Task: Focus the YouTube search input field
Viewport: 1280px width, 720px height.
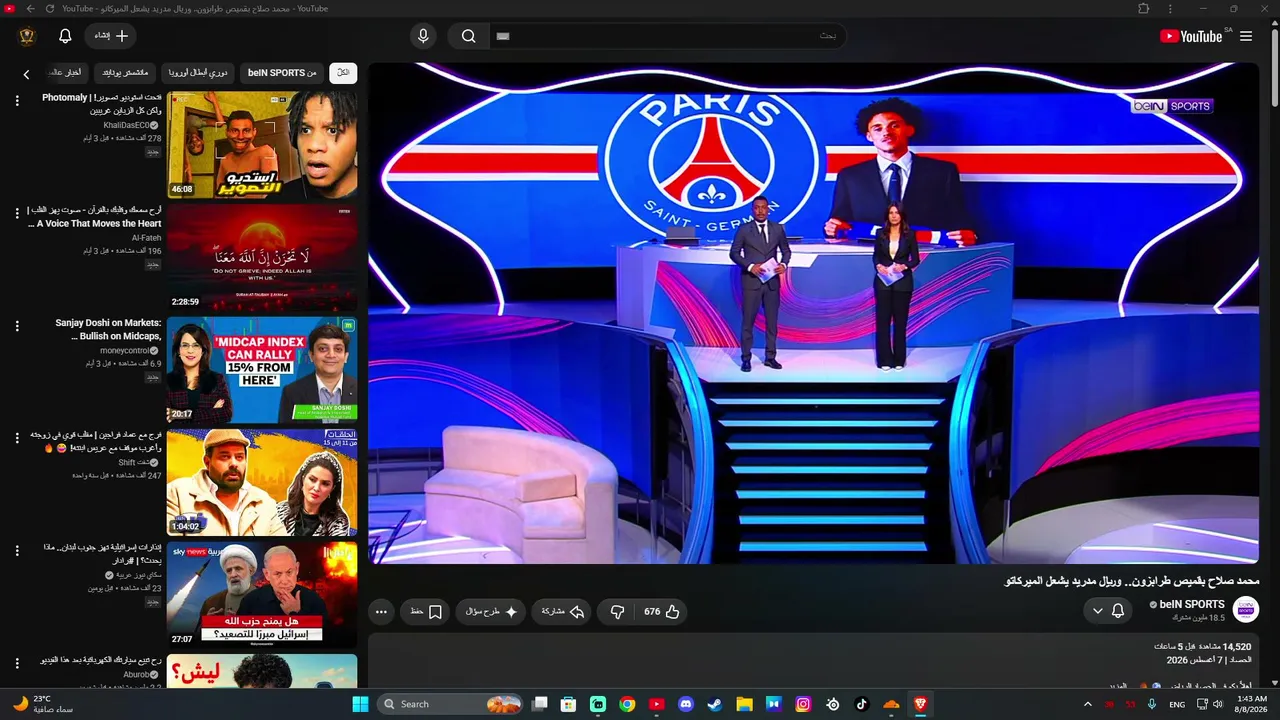Action: point(667,36)
